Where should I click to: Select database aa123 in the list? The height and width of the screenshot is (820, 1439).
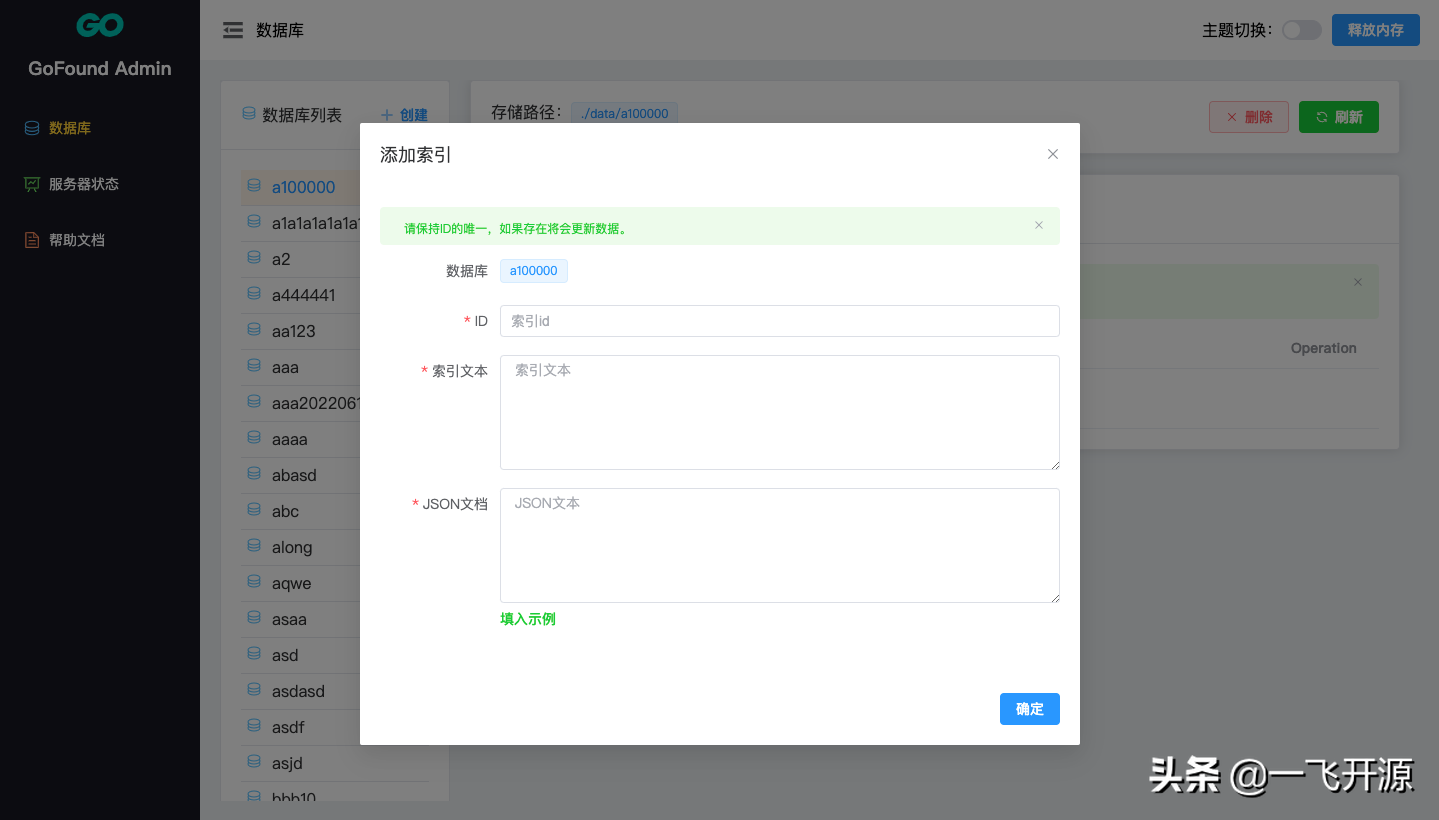tap(300, 331)
